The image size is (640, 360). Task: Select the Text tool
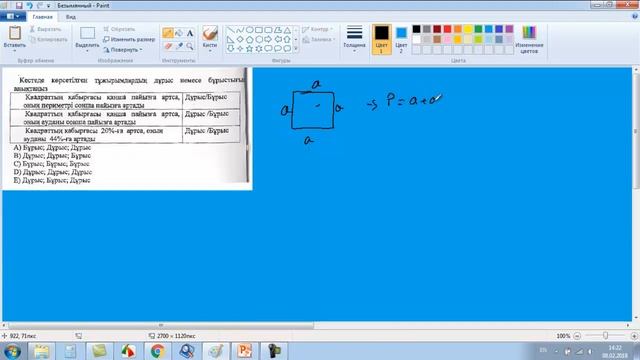pyautogui.click(x=190, y=33)
